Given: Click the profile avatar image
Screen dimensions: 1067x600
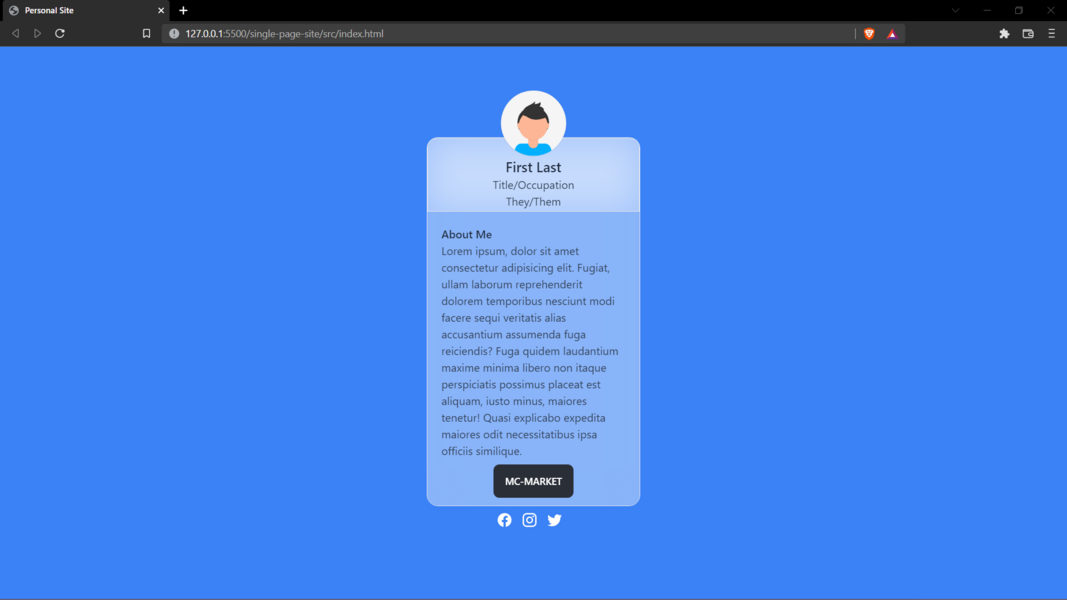Looking at the screenshot, I should (x=534, y=123).
